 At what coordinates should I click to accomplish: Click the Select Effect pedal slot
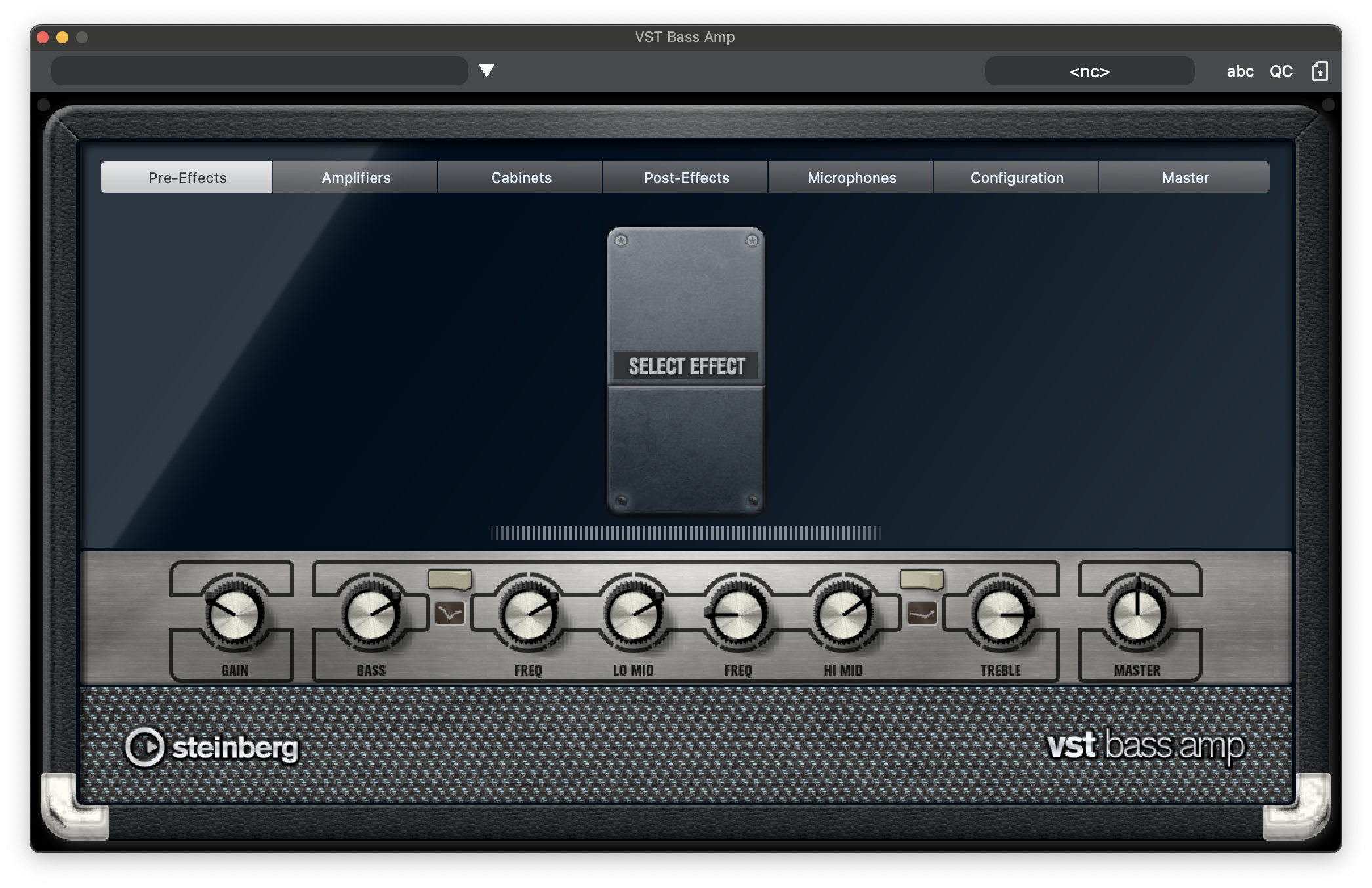click(686, 367)
